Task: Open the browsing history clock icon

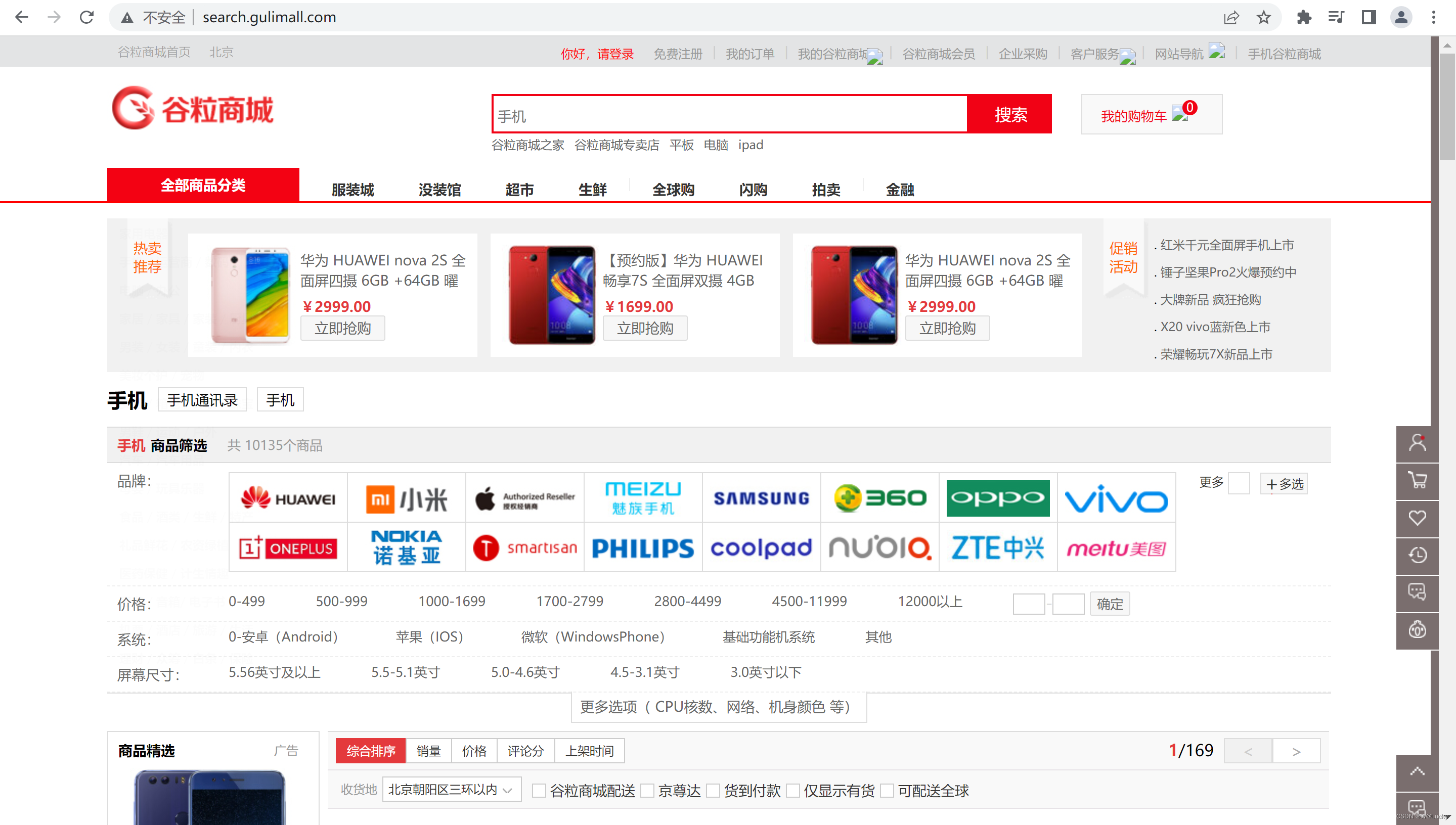Action: click(x=1417, y=555)
